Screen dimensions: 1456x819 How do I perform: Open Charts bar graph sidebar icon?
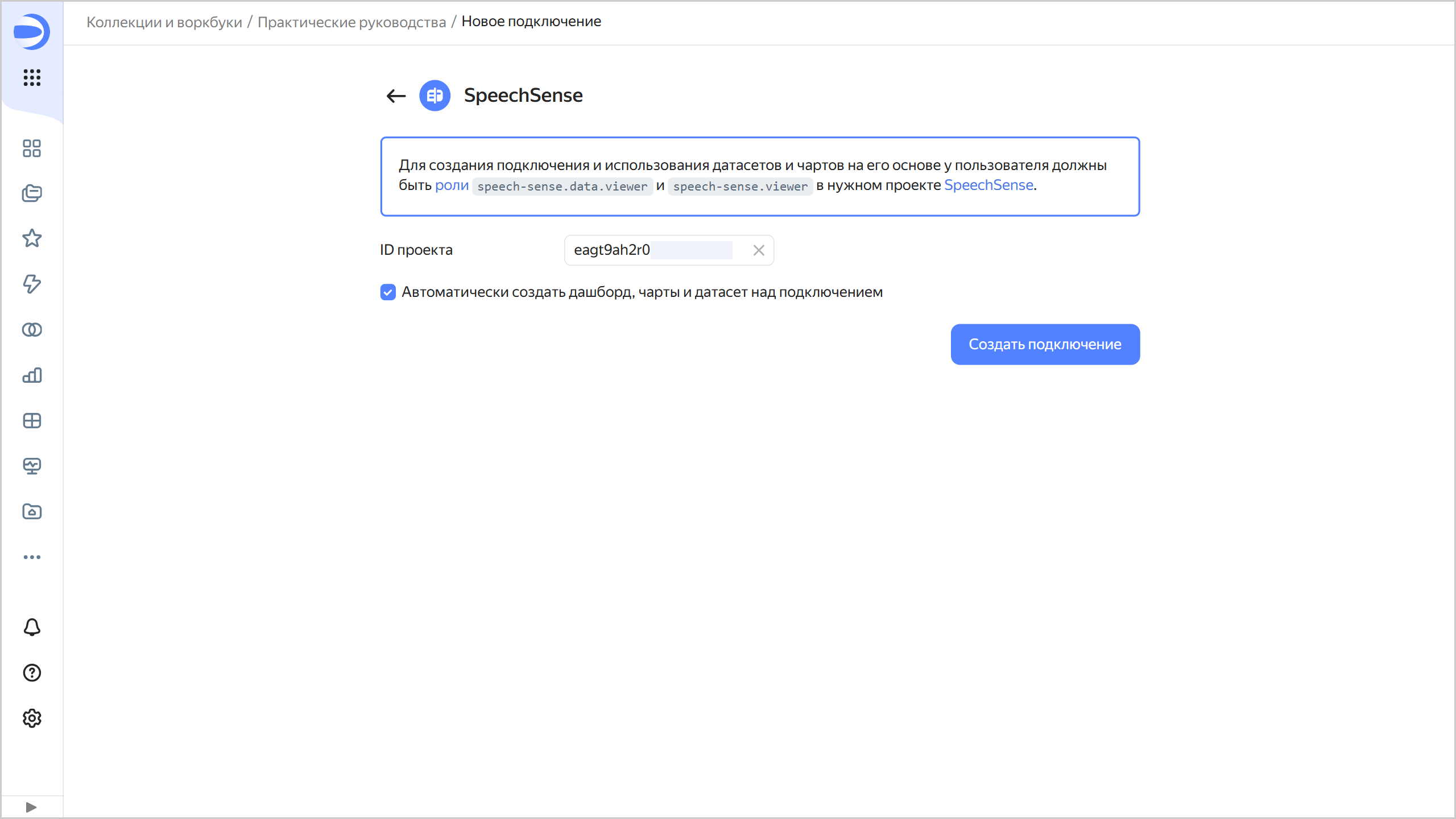tap(32, 375)
